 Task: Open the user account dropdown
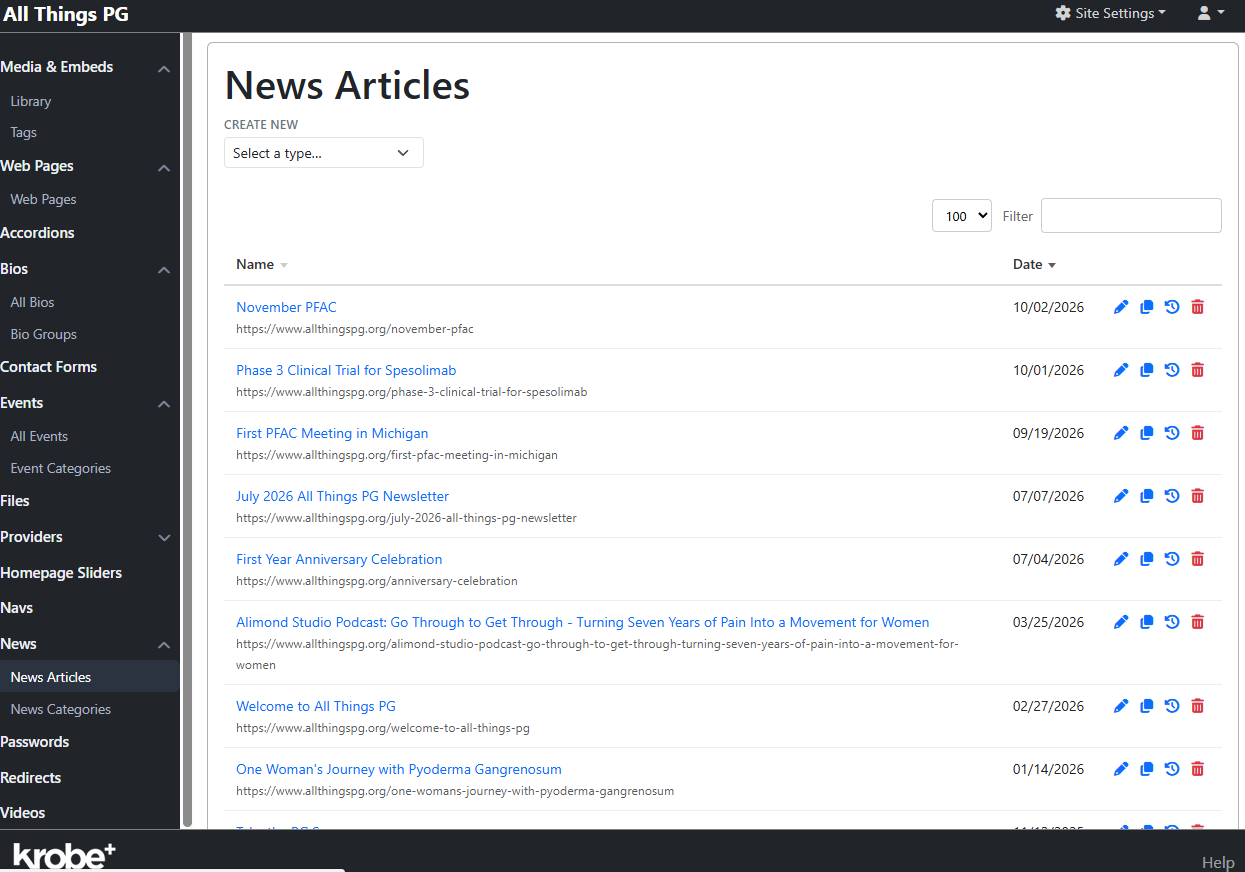pyautogui.click(x=1210, y=13)
